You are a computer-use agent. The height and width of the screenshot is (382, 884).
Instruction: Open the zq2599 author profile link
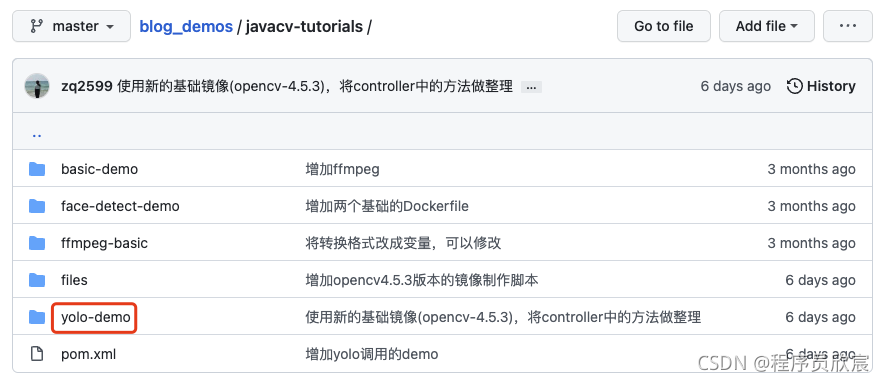87,86
